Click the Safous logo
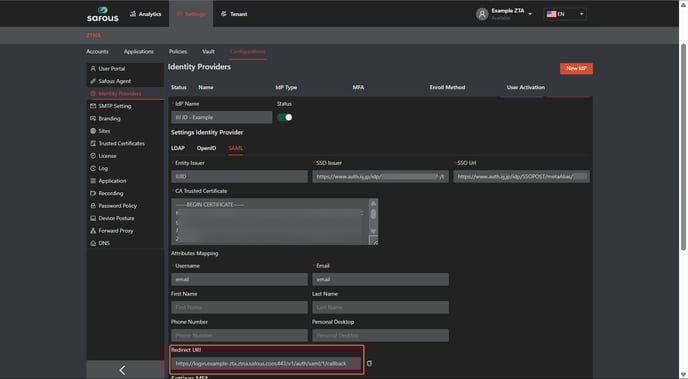 (x=103, y=14)
